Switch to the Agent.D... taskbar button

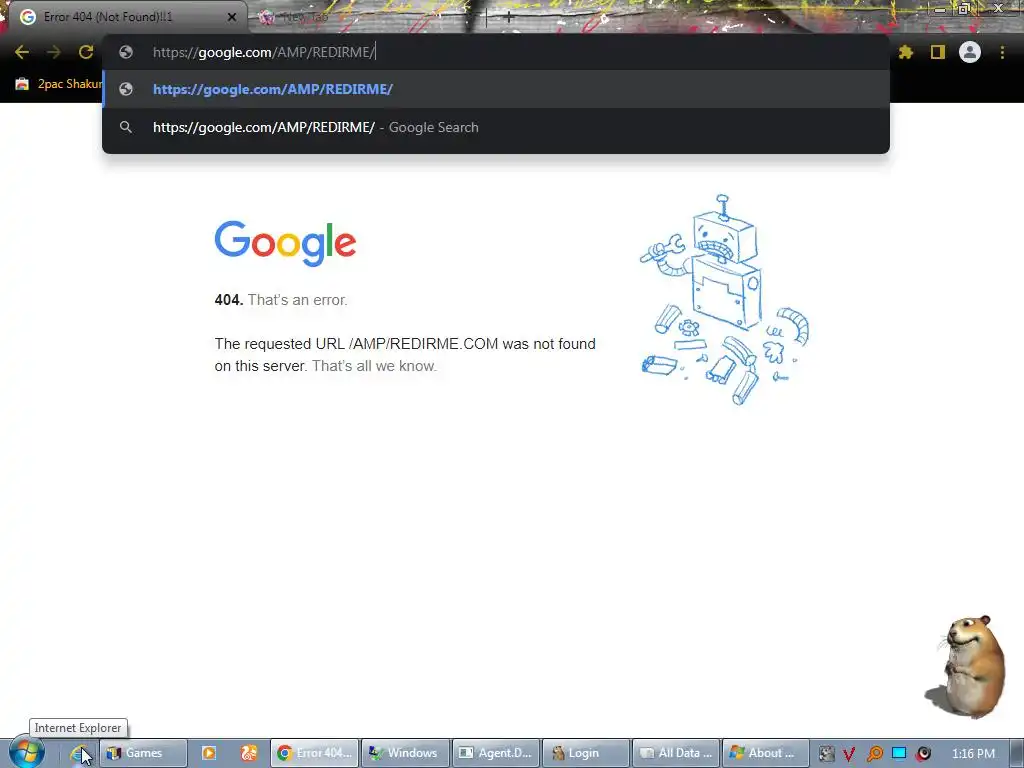[x=496, y=753]
